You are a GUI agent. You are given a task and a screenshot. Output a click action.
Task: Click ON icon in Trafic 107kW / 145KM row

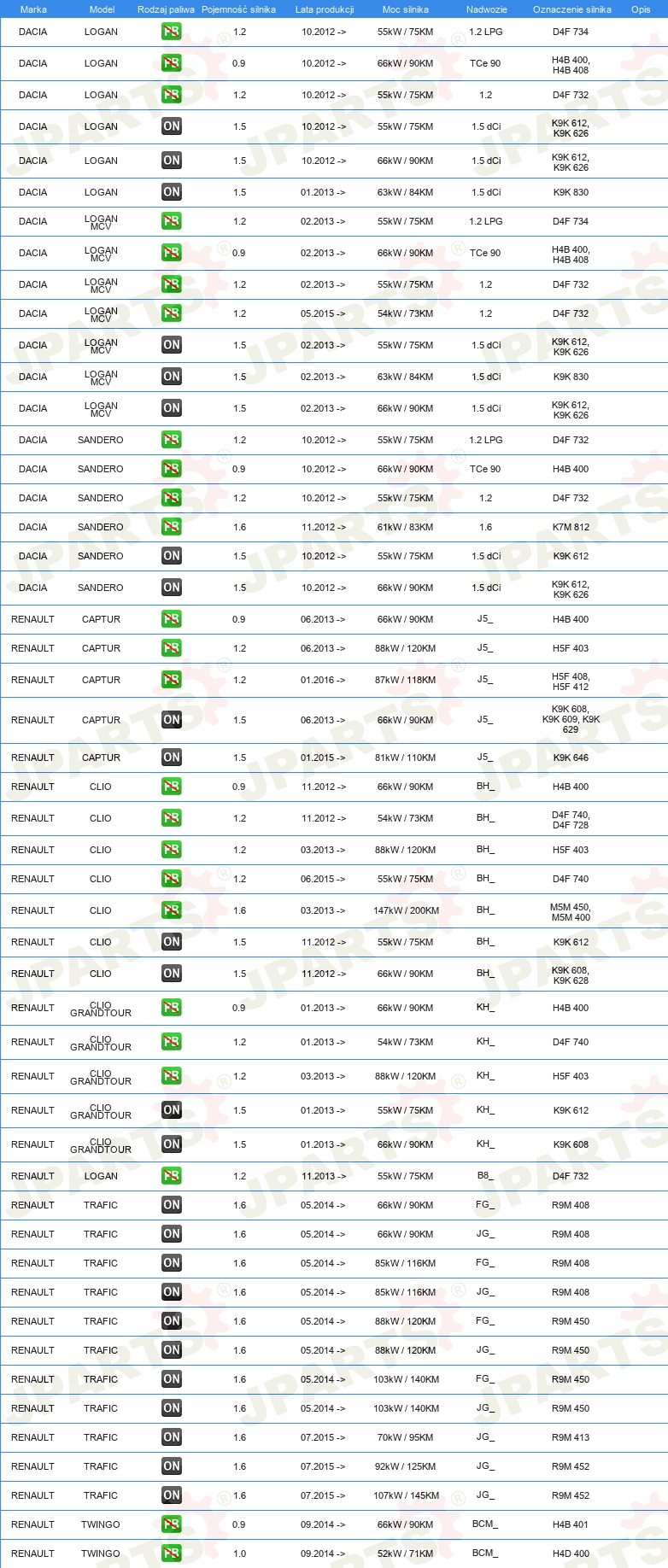point(172,1495)
